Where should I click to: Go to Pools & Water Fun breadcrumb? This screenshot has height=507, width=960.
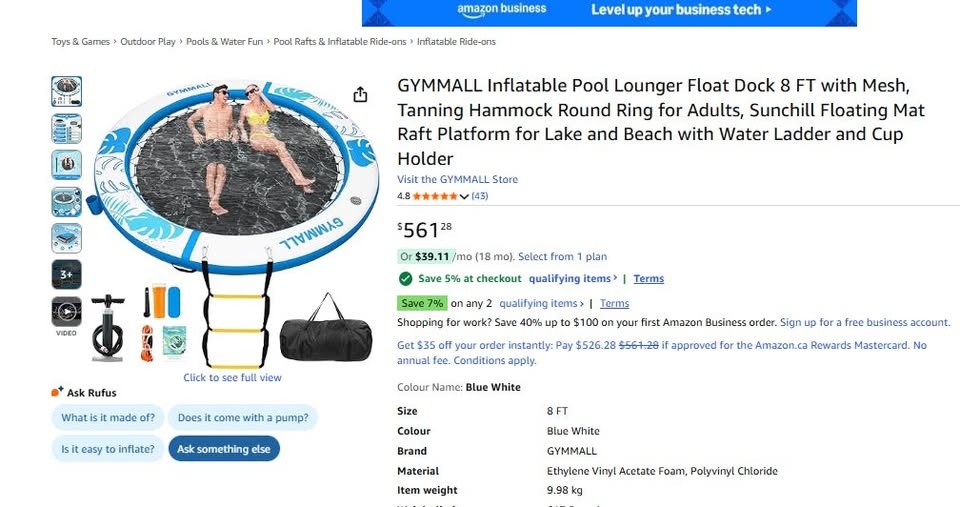click(x=224, y=42)
